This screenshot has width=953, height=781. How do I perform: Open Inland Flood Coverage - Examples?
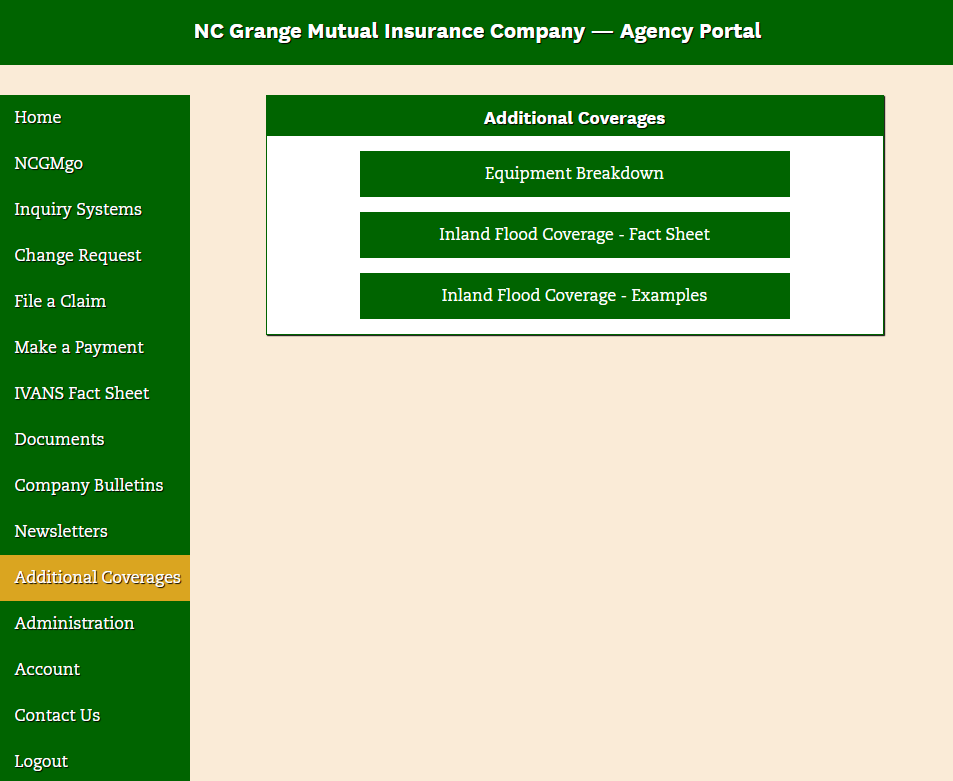574,295
